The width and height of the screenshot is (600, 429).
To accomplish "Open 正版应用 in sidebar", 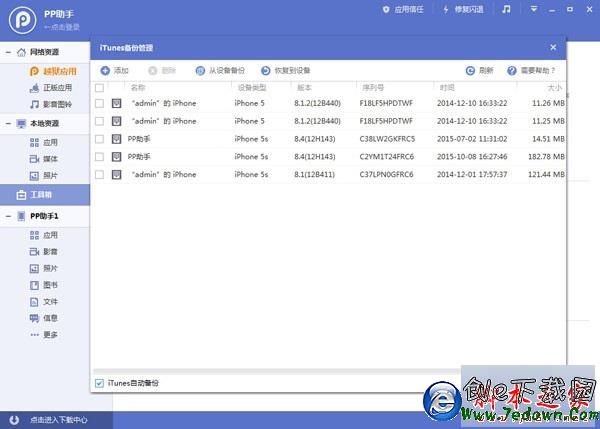I will tap(51, 88).
